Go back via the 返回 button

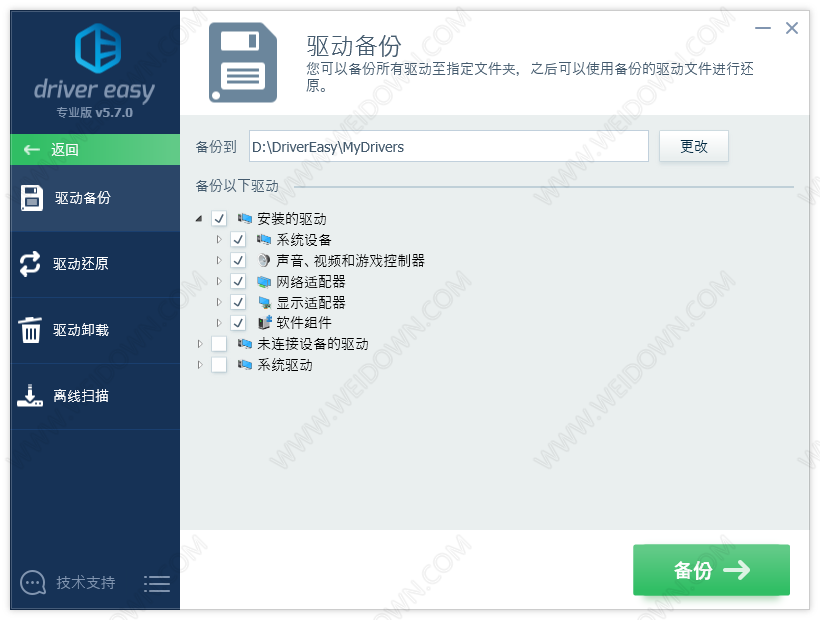95,150
